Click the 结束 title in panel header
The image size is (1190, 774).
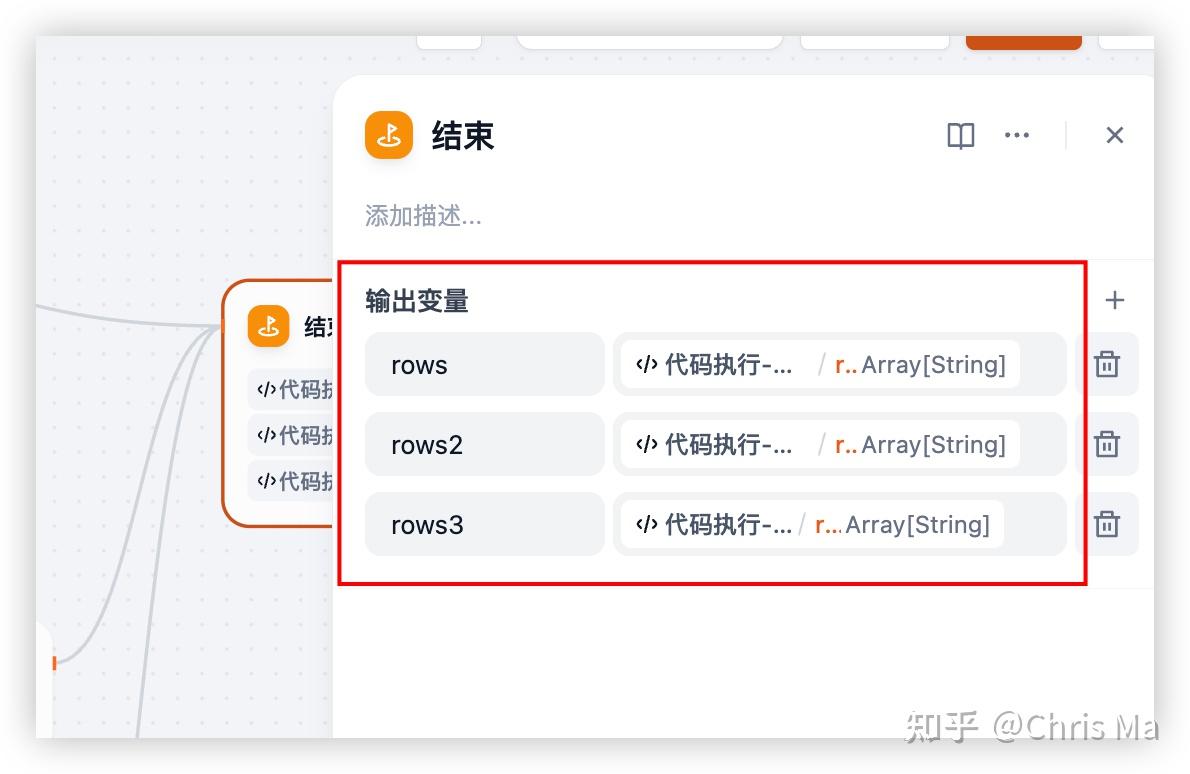463,136
